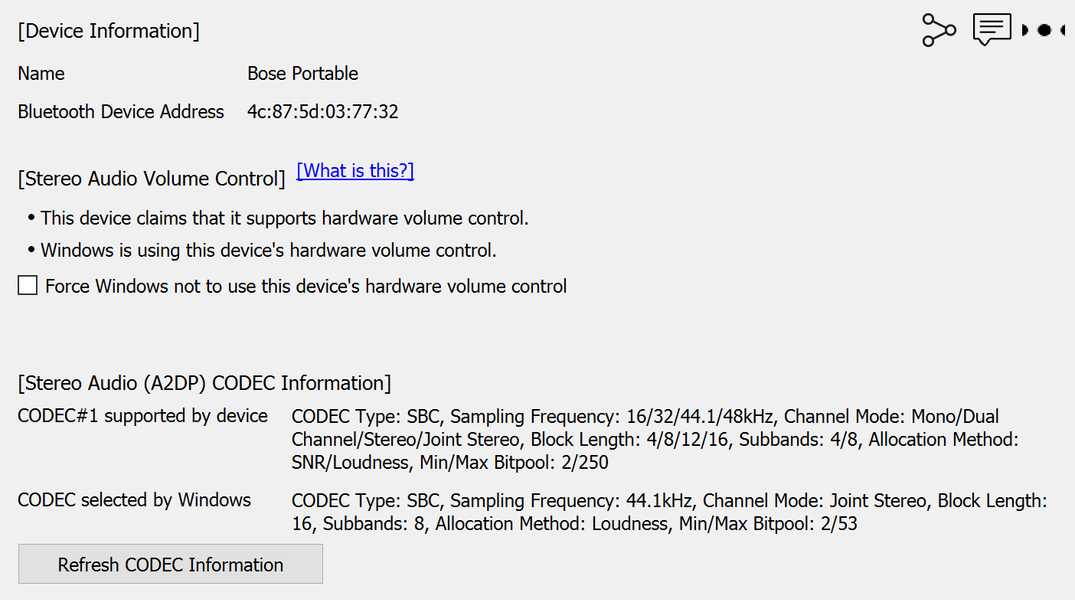Open the "What is this?" help link
Image resolution: width=1075 pixels, height=600 pixels.
[355, 171]
